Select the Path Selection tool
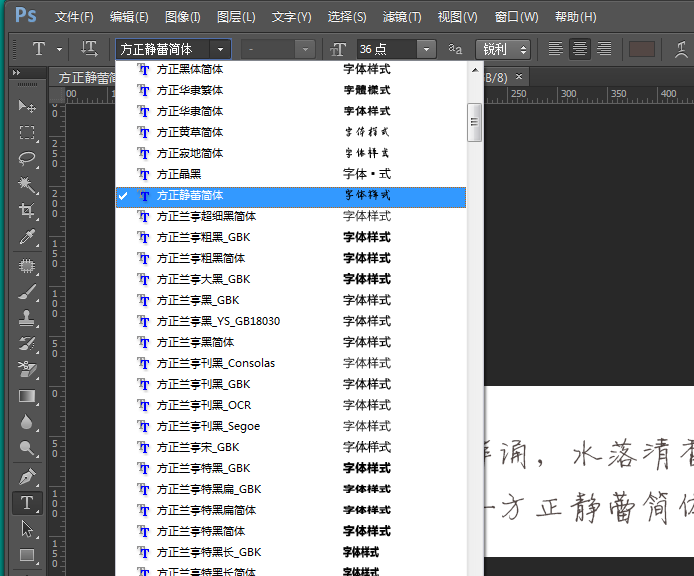 click(27, 529)
